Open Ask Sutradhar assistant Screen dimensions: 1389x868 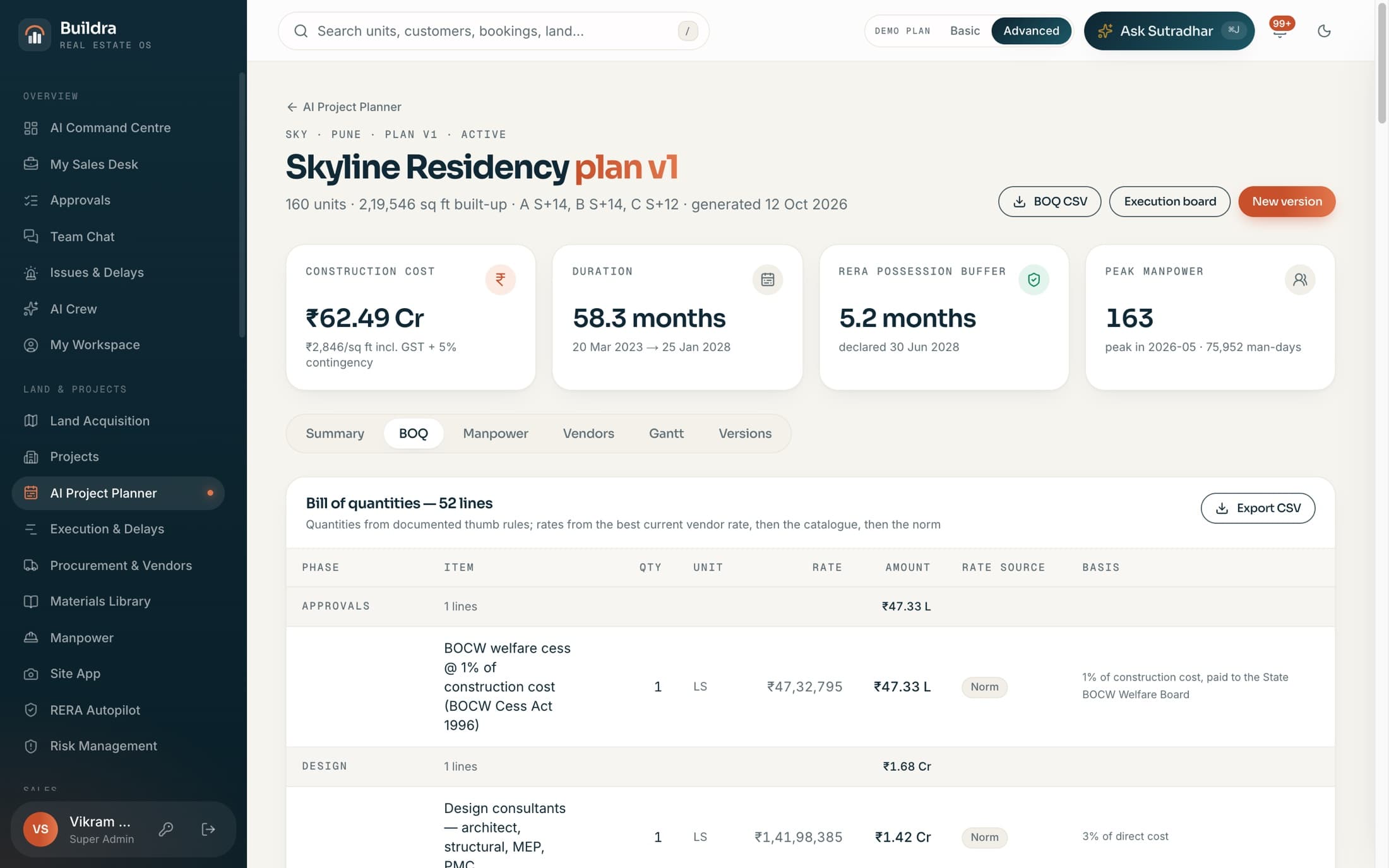[x=1169, y=31]
